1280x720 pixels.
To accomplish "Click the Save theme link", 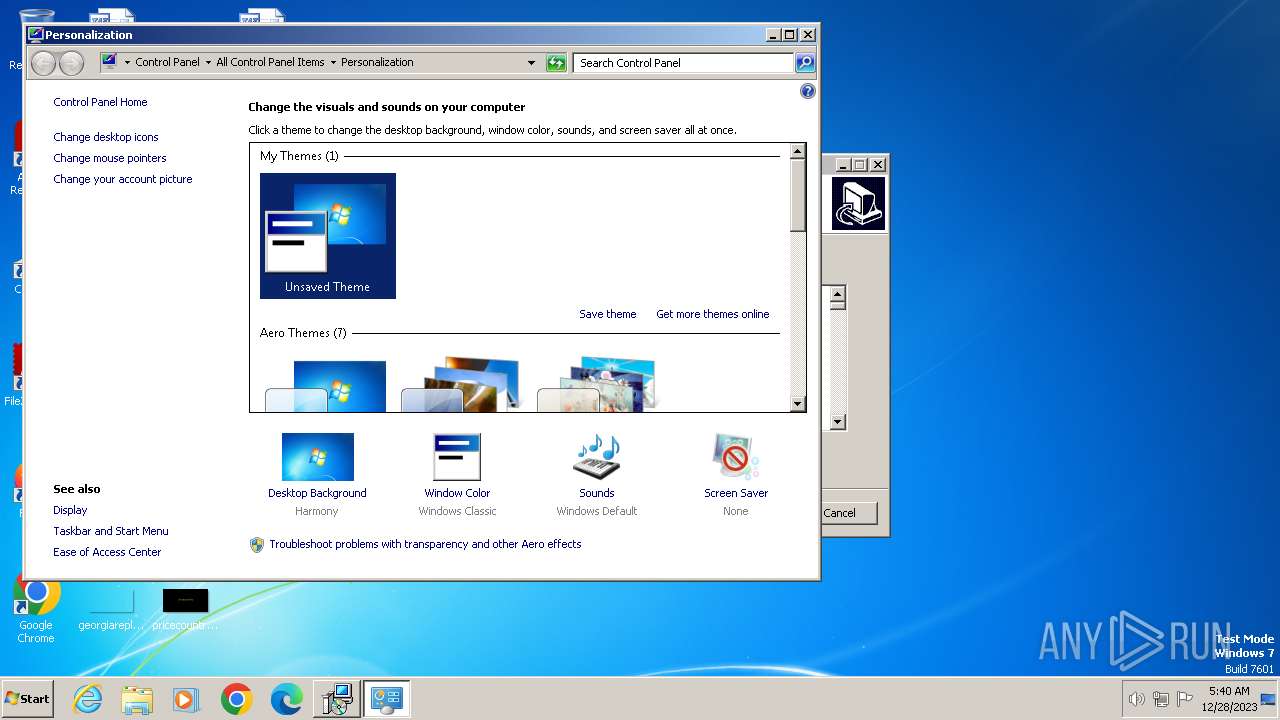I will click(608, 314).
